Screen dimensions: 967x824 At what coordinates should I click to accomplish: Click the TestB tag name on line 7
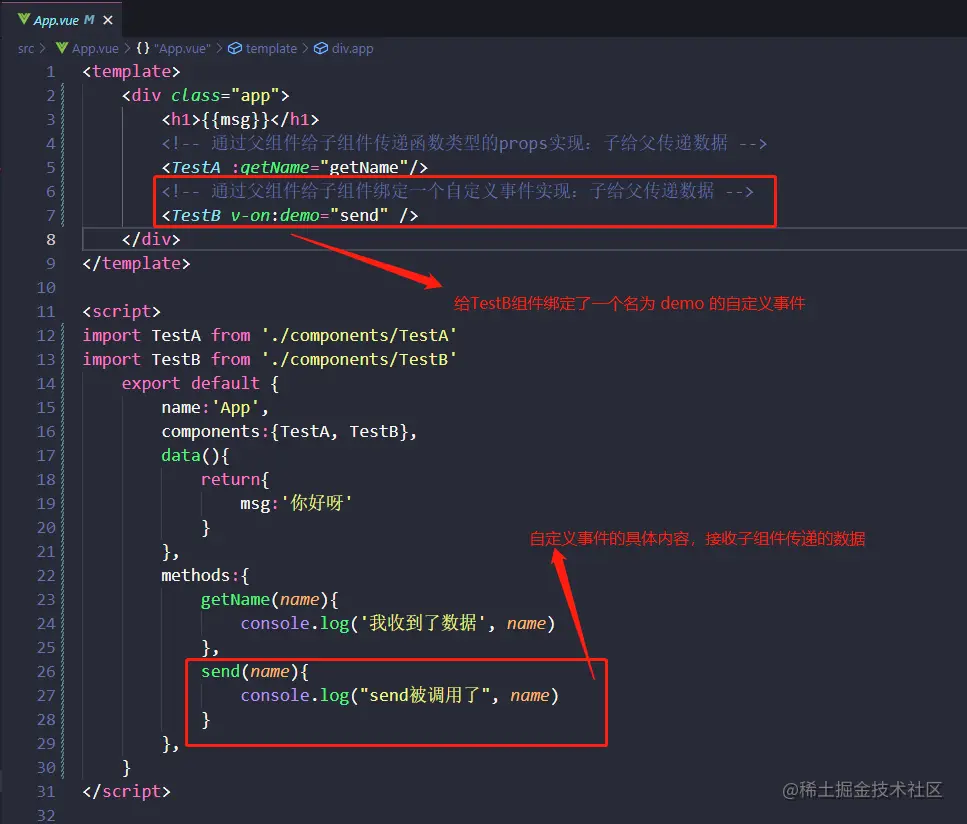[195, 215]
